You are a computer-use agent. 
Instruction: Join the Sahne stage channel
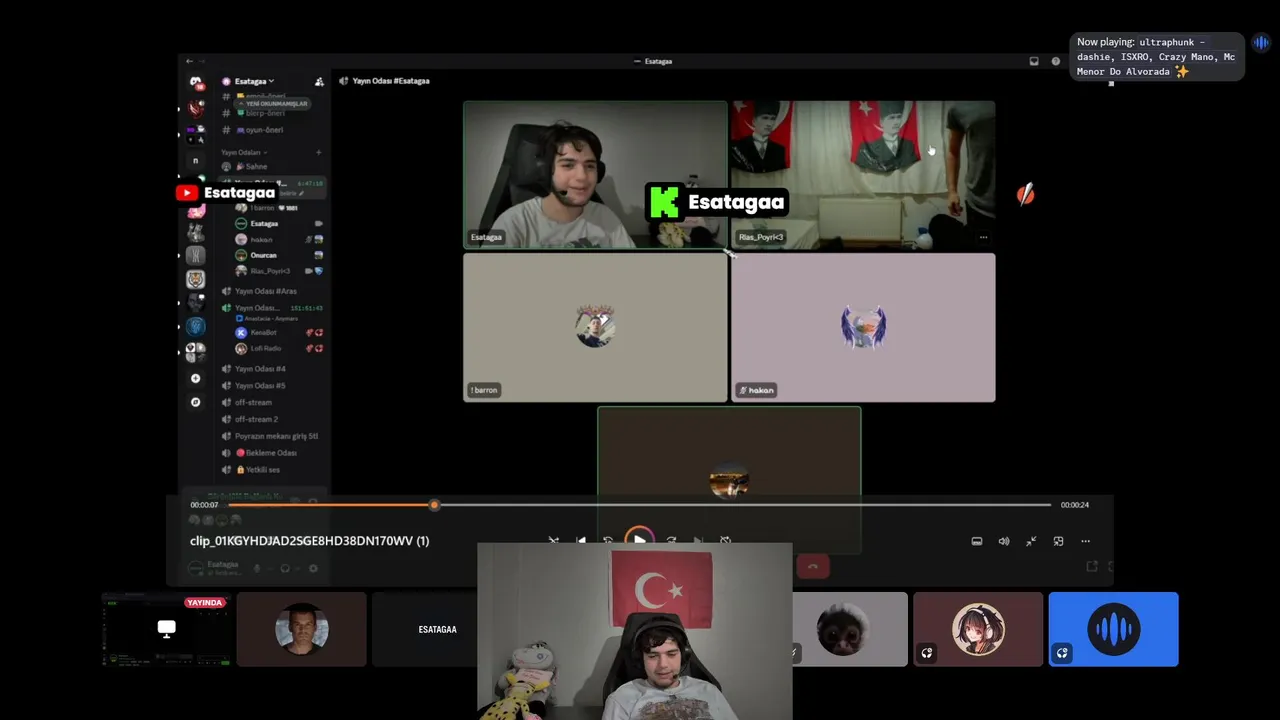coord(256,166)
